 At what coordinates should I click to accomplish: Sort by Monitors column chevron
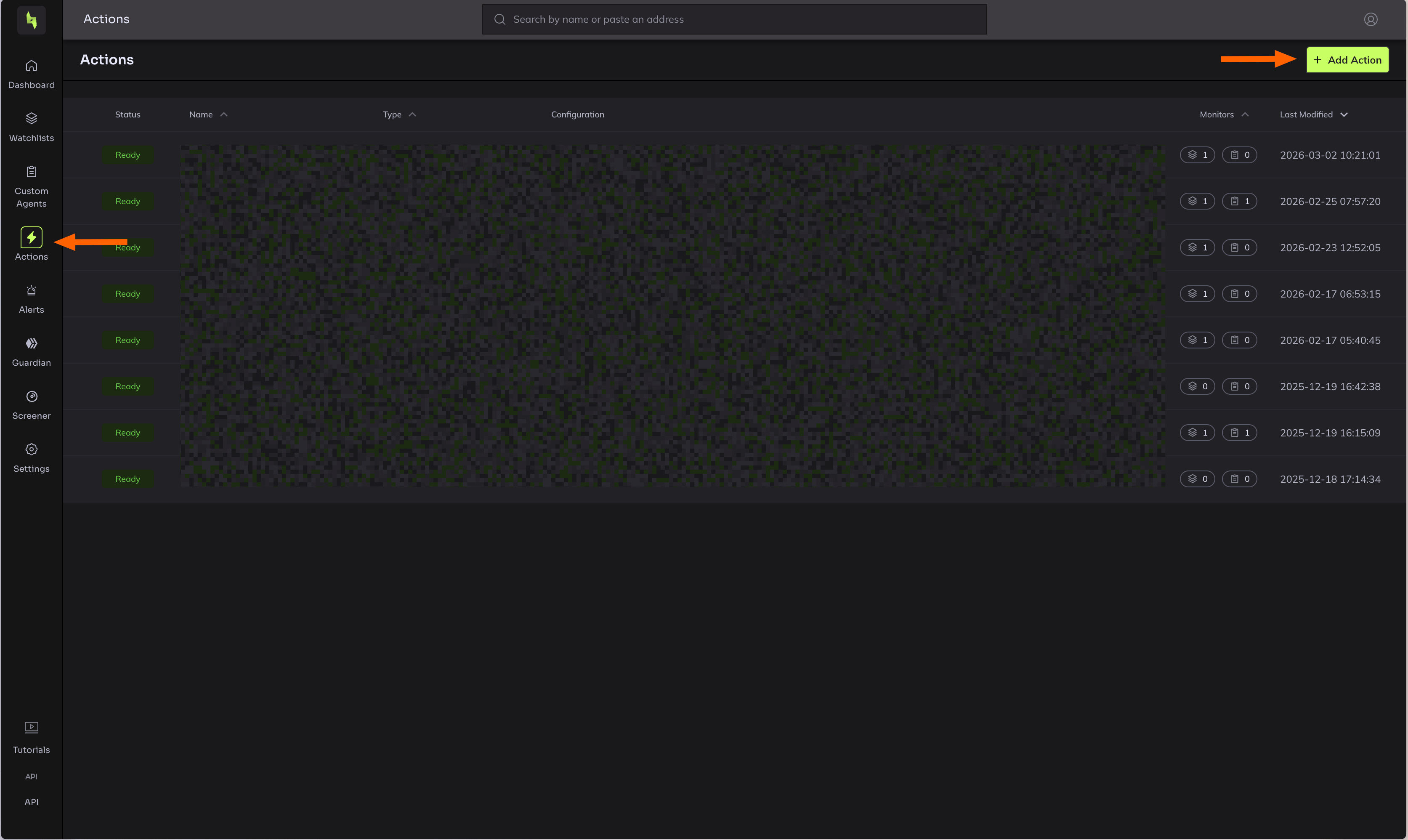pyautogui.click(x=1245, y=114)
